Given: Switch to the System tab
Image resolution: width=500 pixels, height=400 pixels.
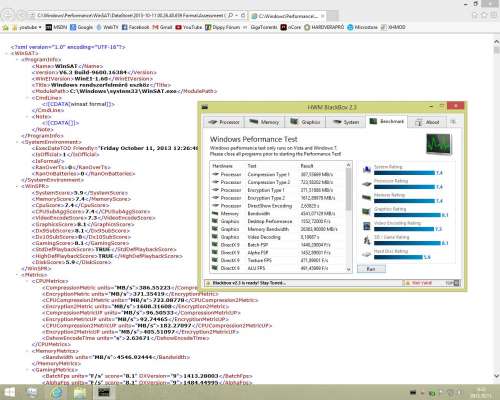Looking at the screenshot, I should 345,122.
